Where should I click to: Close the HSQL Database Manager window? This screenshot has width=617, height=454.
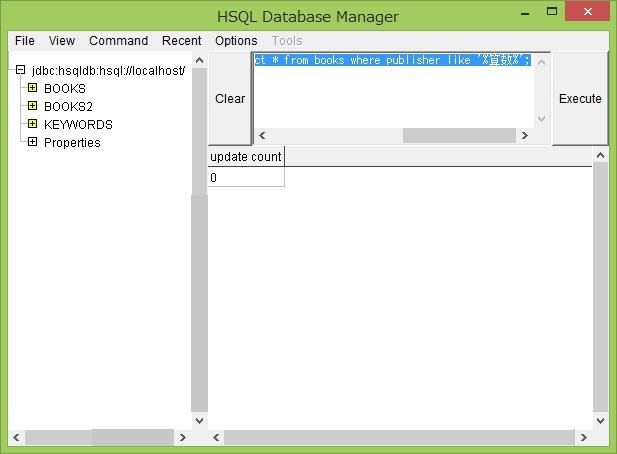[587, 11]
